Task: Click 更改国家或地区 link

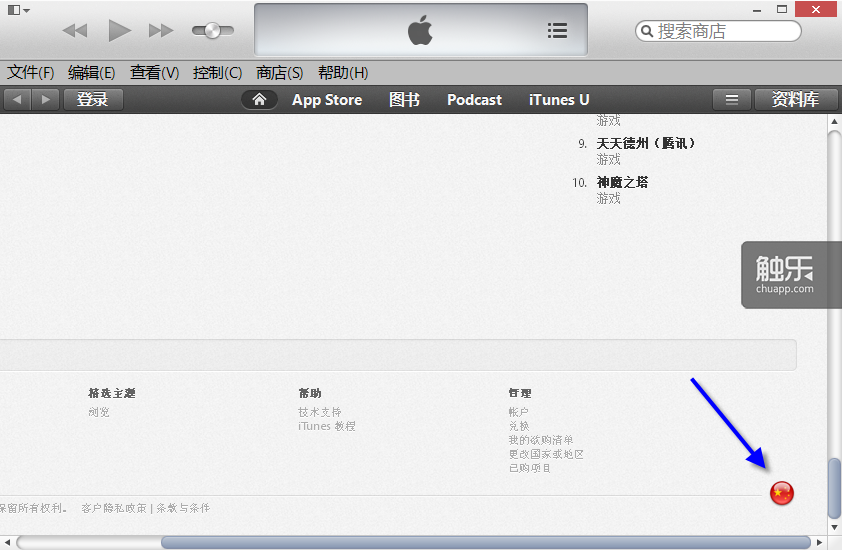Action: click(x=546, y=454)
